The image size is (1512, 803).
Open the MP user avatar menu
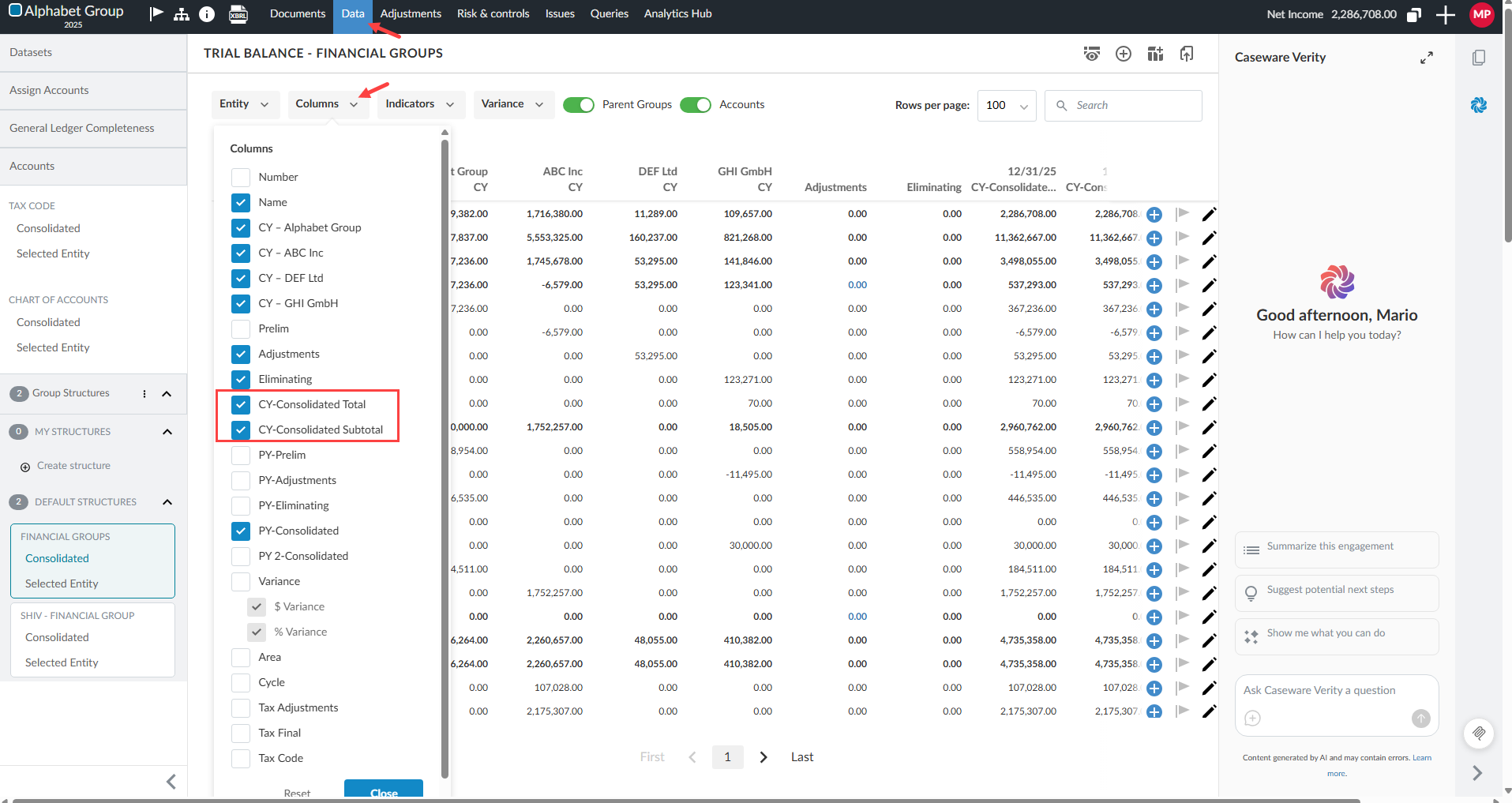click(x=1482, y=14)
